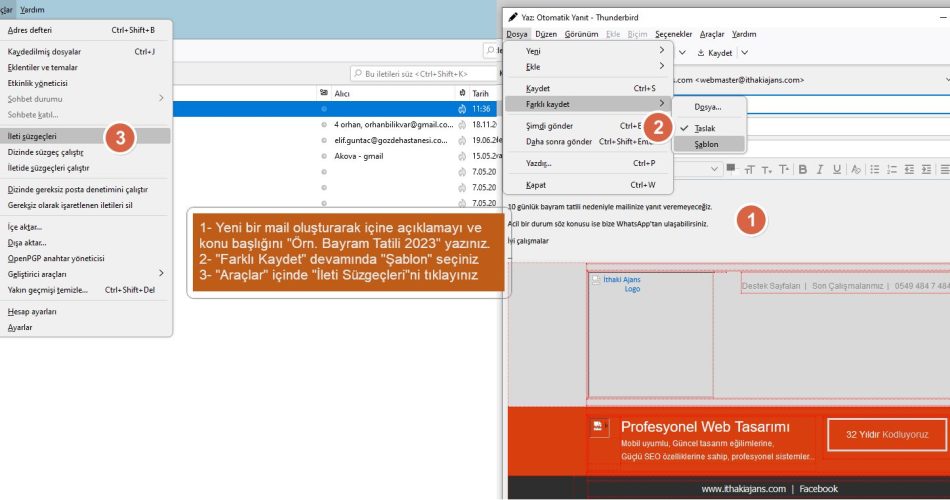Click the Facebook link in footer
Image resolution: width=950 pixels, height=500 pixels.
click(818, 489)
